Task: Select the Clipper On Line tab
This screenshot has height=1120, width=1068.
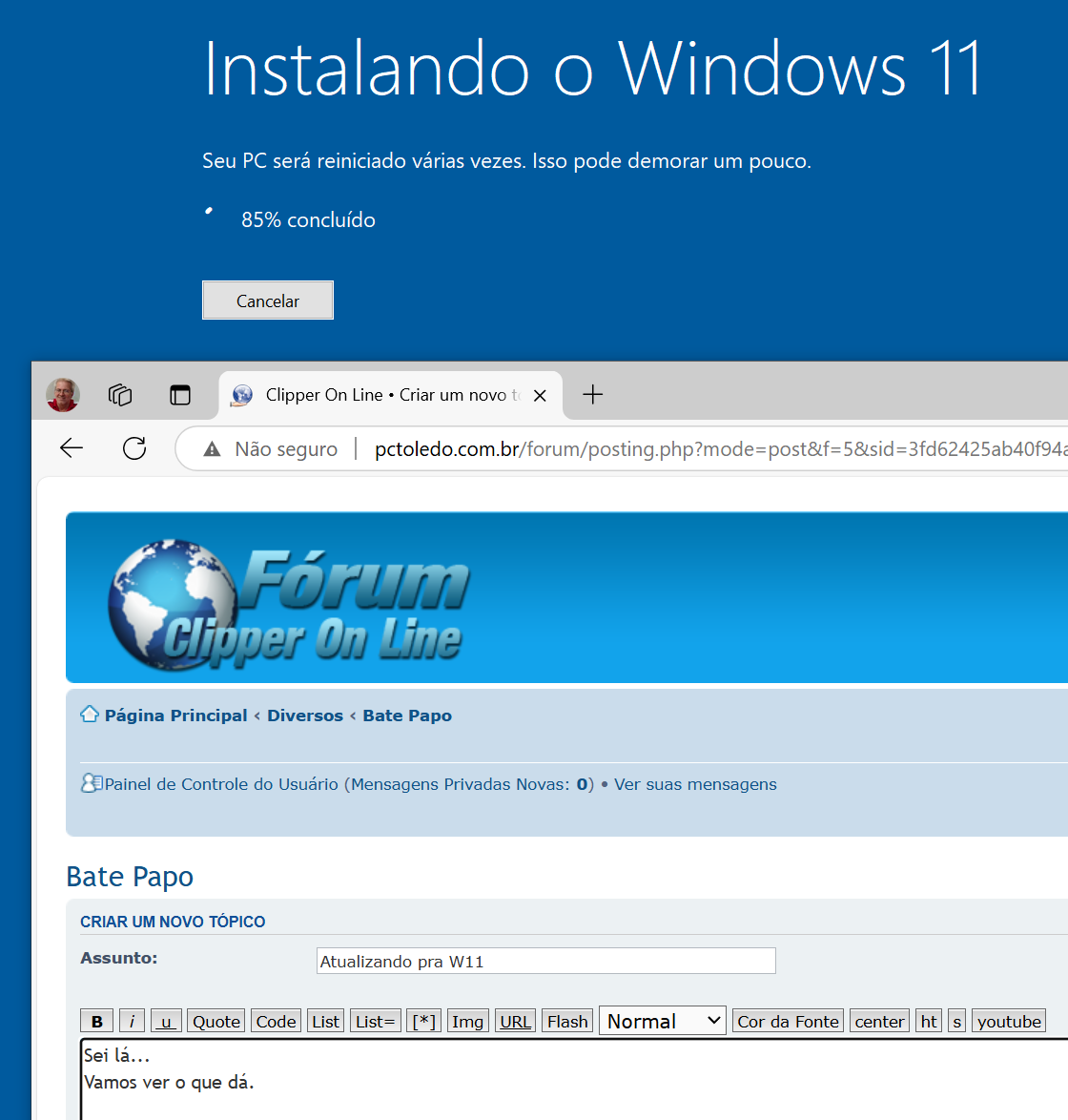Action: pyautogui.click(x=390, y=395)
